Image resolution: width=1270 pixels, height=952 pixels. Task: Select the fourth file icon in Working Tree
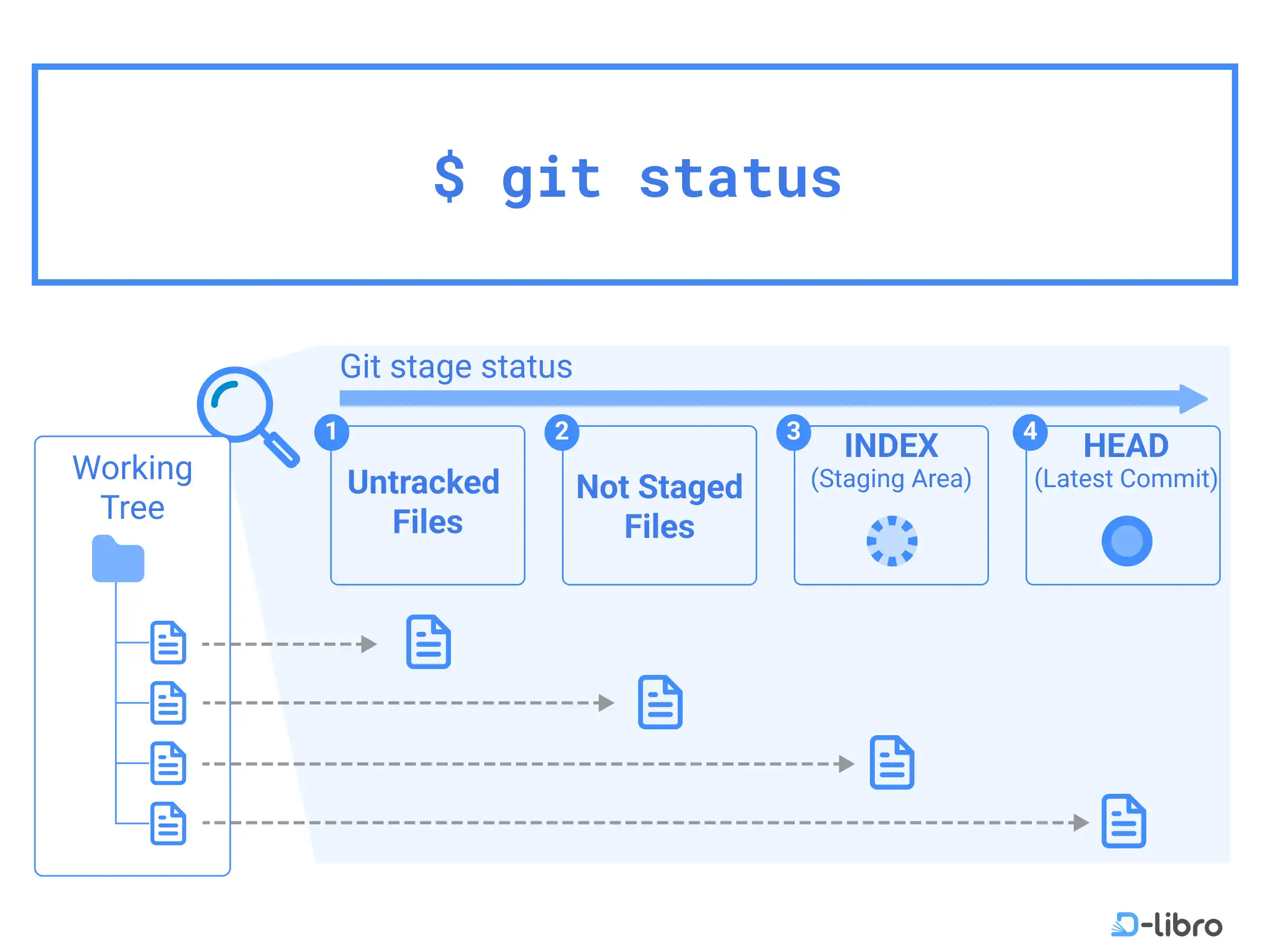[x=168, y=823]
